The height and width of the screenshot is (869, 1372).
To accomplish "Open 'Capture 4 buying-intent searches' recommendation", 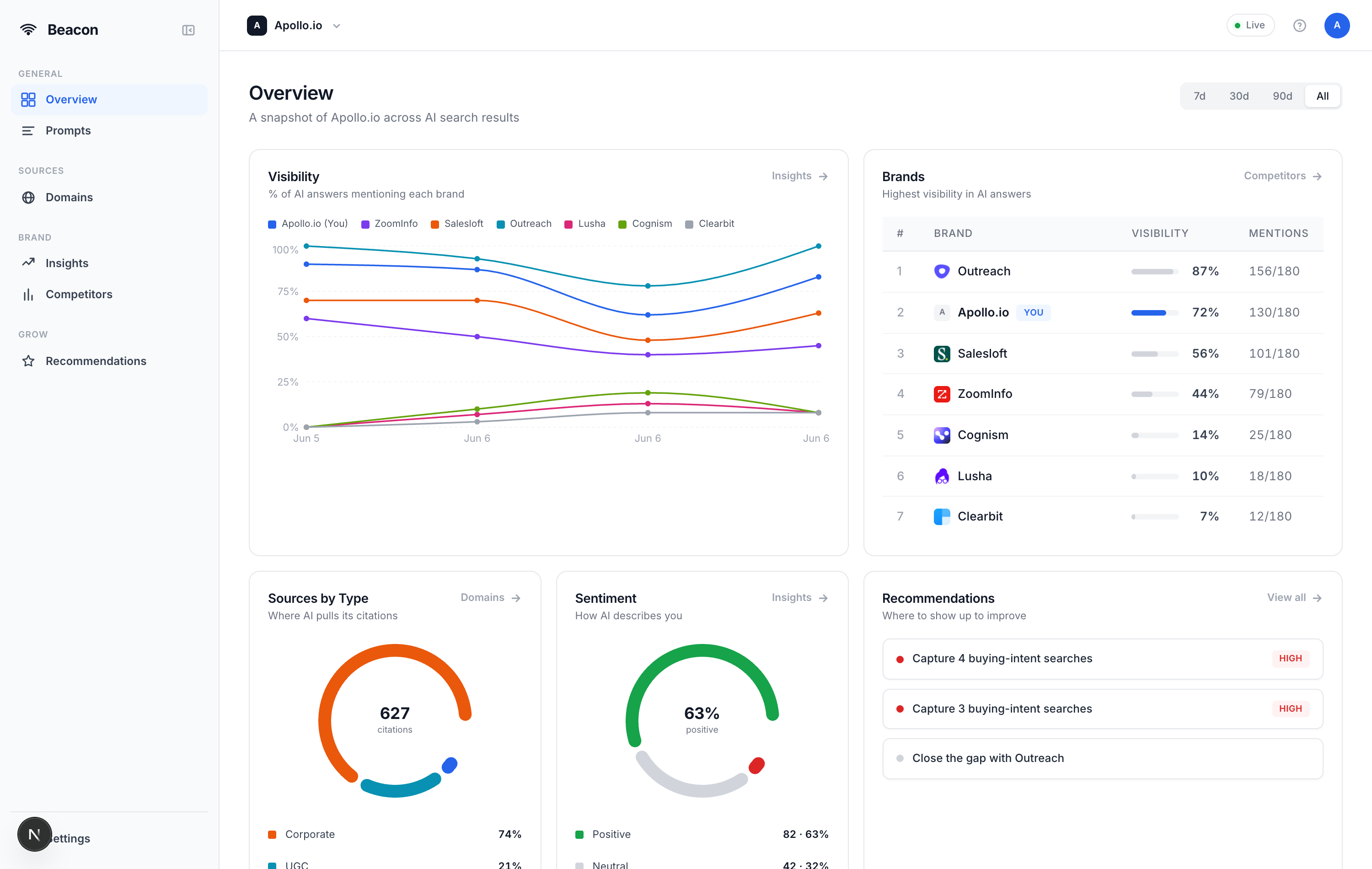I will coord(1103,659).
